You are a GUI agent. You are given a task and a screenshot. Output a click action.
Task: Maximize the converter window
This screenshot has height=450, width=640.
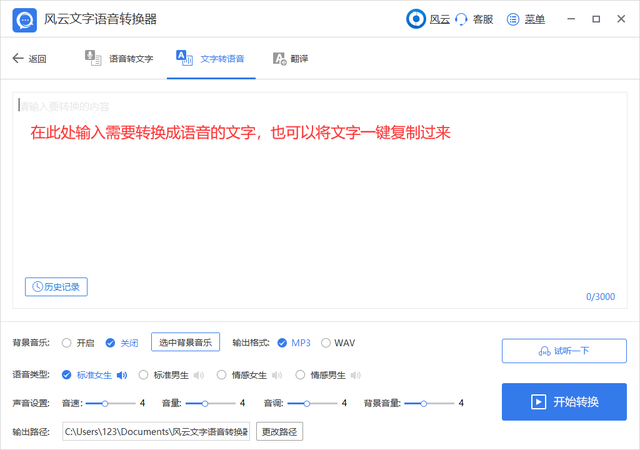(596, 19)
